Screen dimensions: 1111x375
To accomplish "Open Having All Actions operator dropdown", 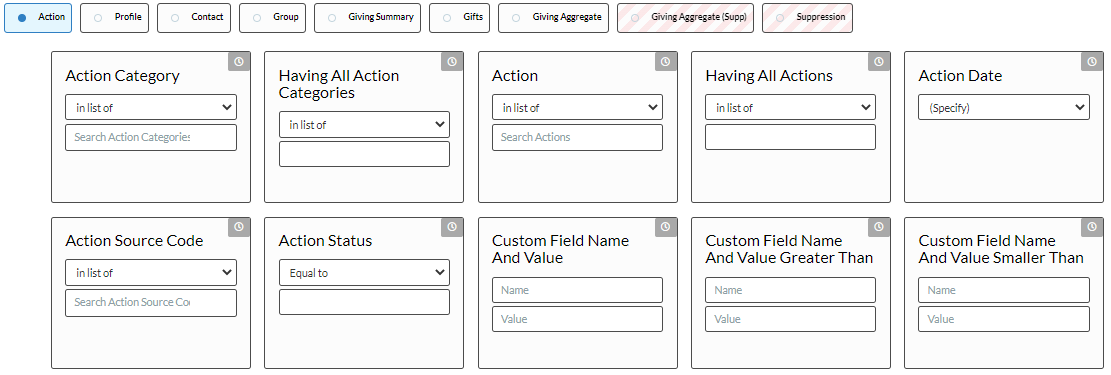I will pos(791,107).
